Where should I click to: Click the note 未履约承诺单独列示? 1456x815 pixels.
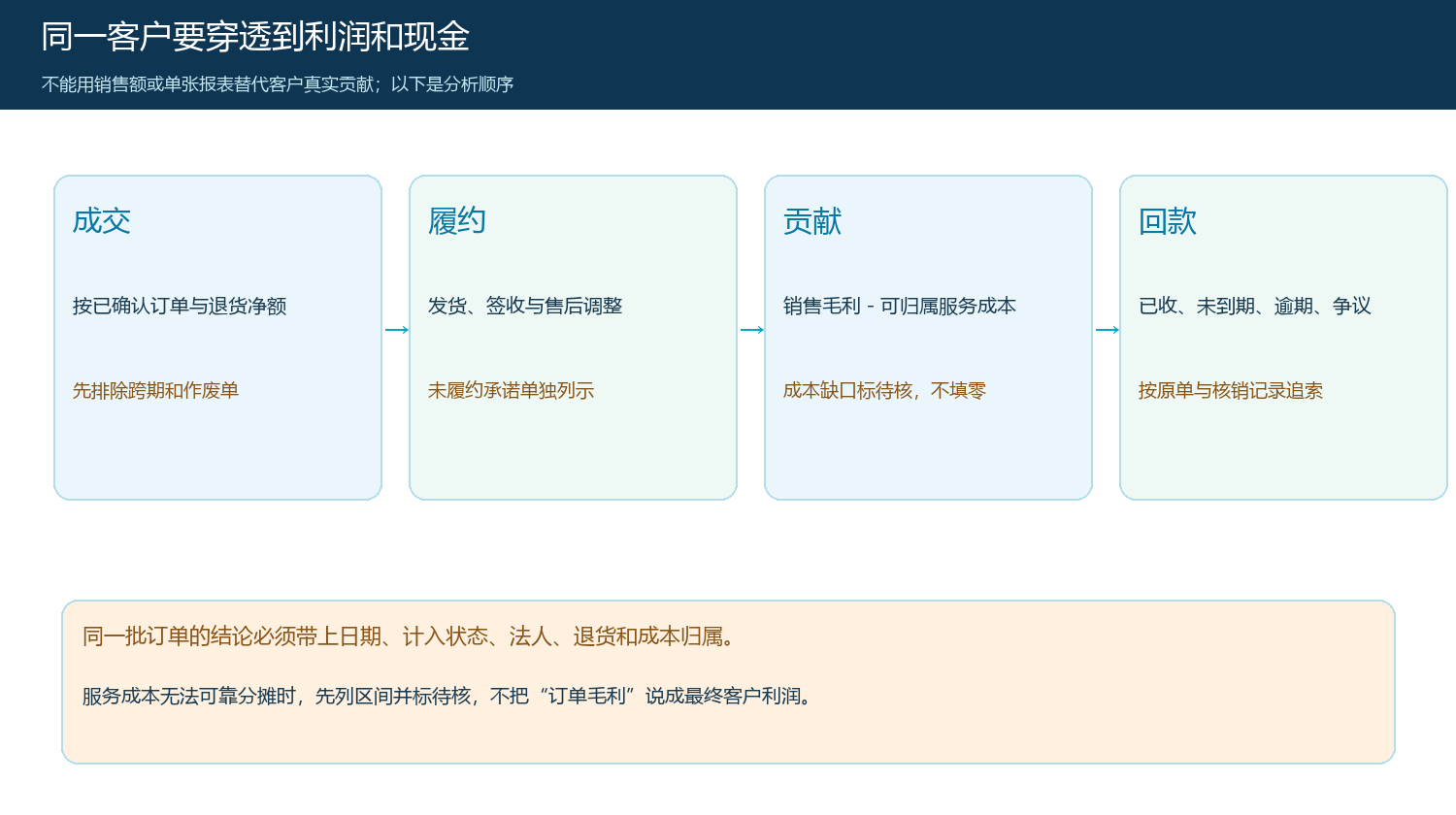(511, 390)
